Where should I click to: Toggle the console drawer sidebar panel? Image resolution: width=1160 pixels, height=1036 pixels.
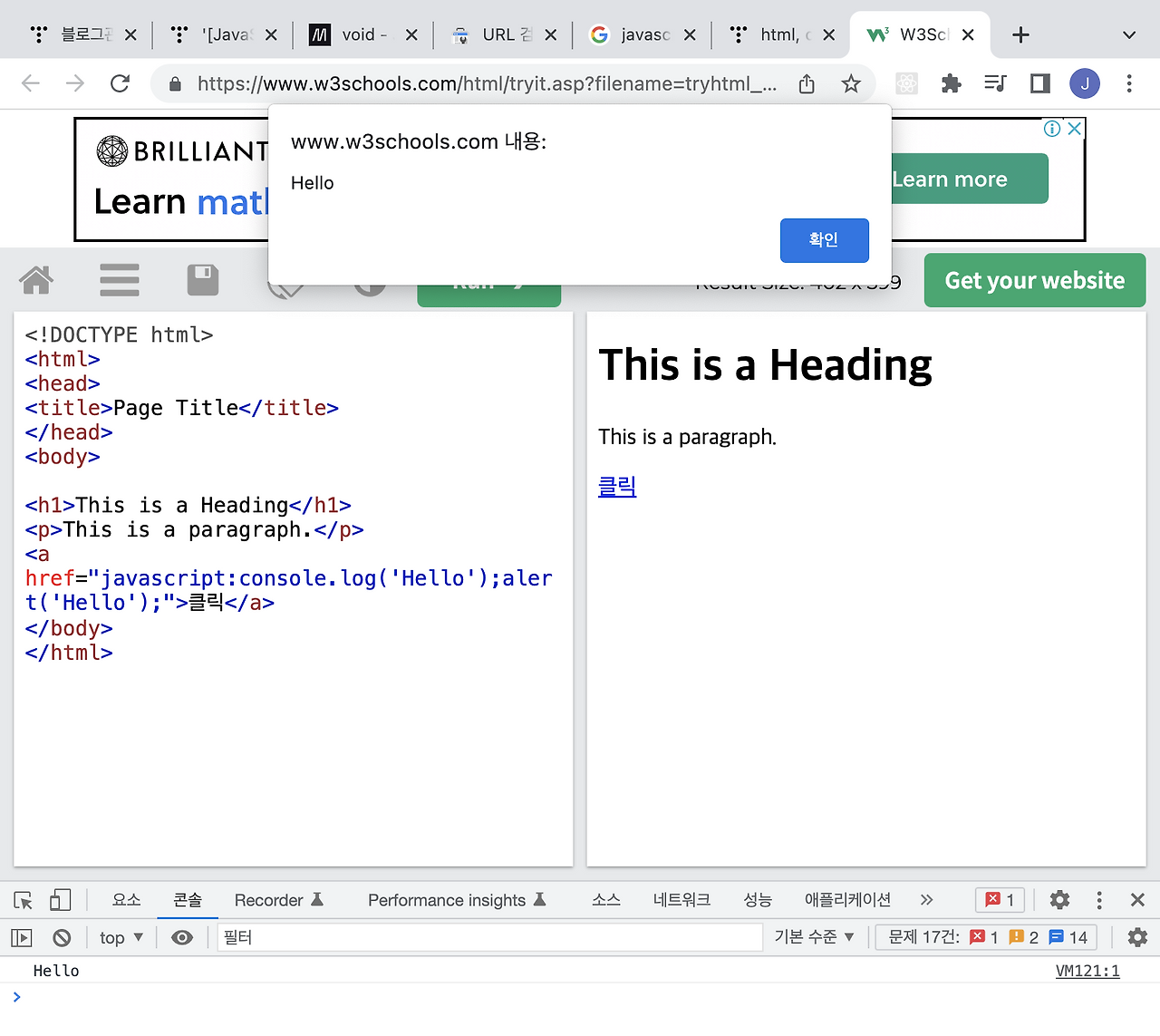21,937
